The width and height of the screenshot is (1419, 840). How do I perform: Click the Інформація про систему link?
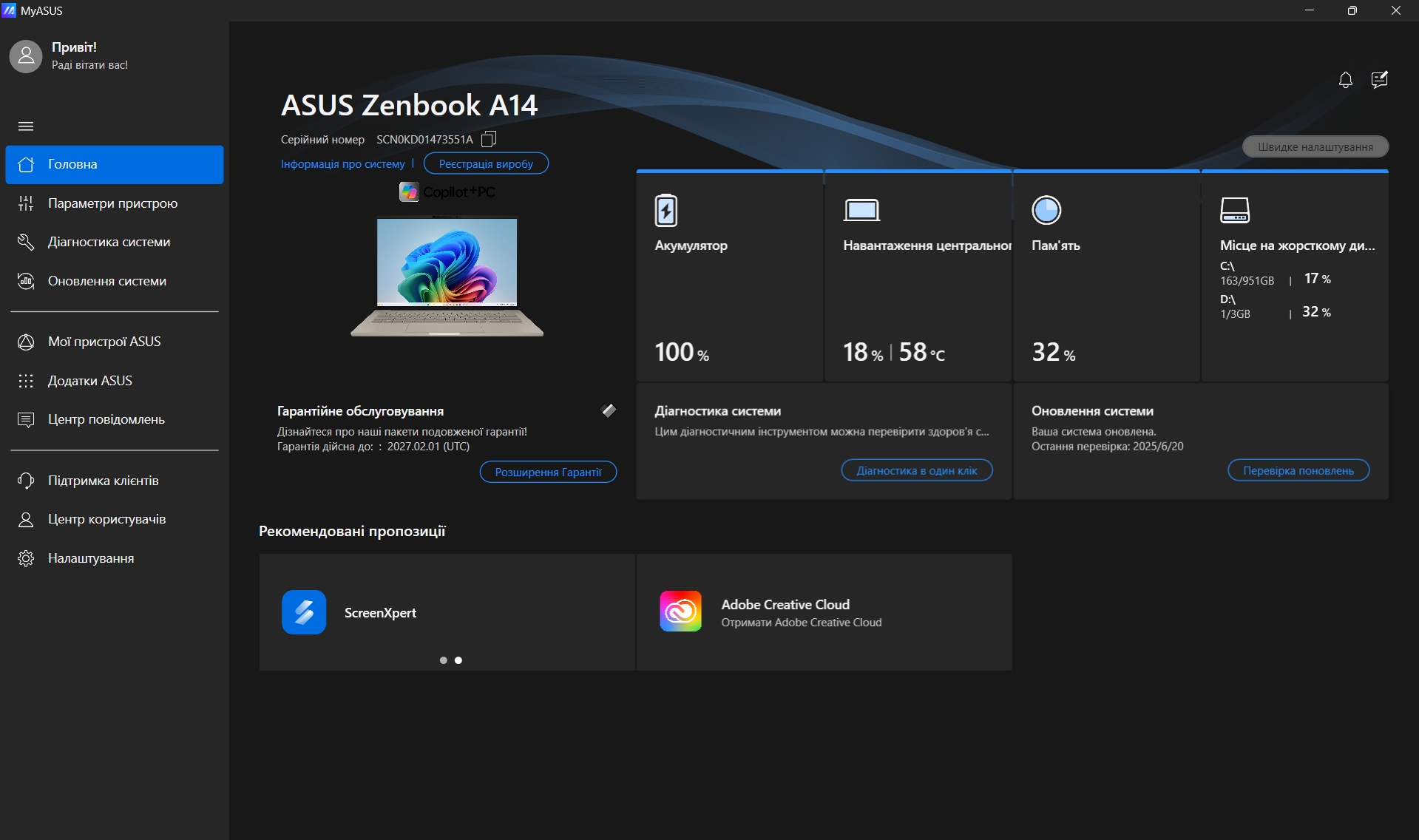[342, 164]
